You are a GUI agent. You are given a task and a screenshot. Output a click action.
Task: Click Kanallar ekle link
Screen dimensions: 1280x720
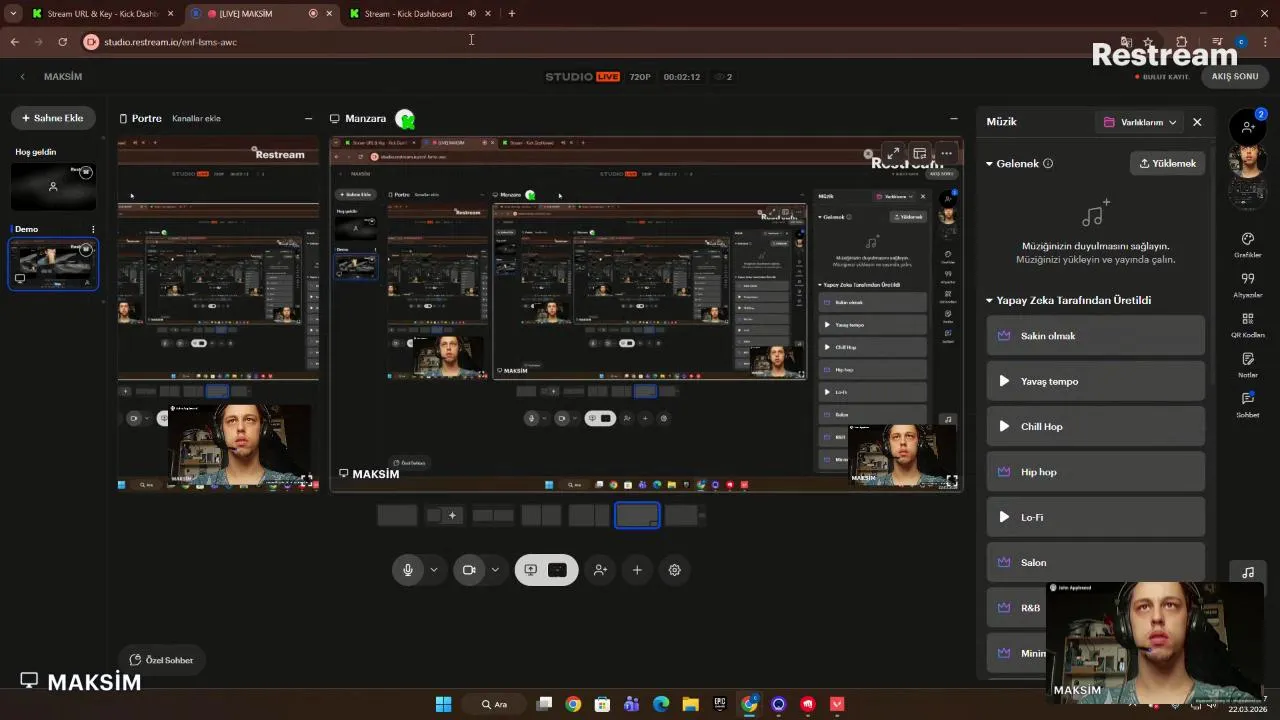click(196, 118)
